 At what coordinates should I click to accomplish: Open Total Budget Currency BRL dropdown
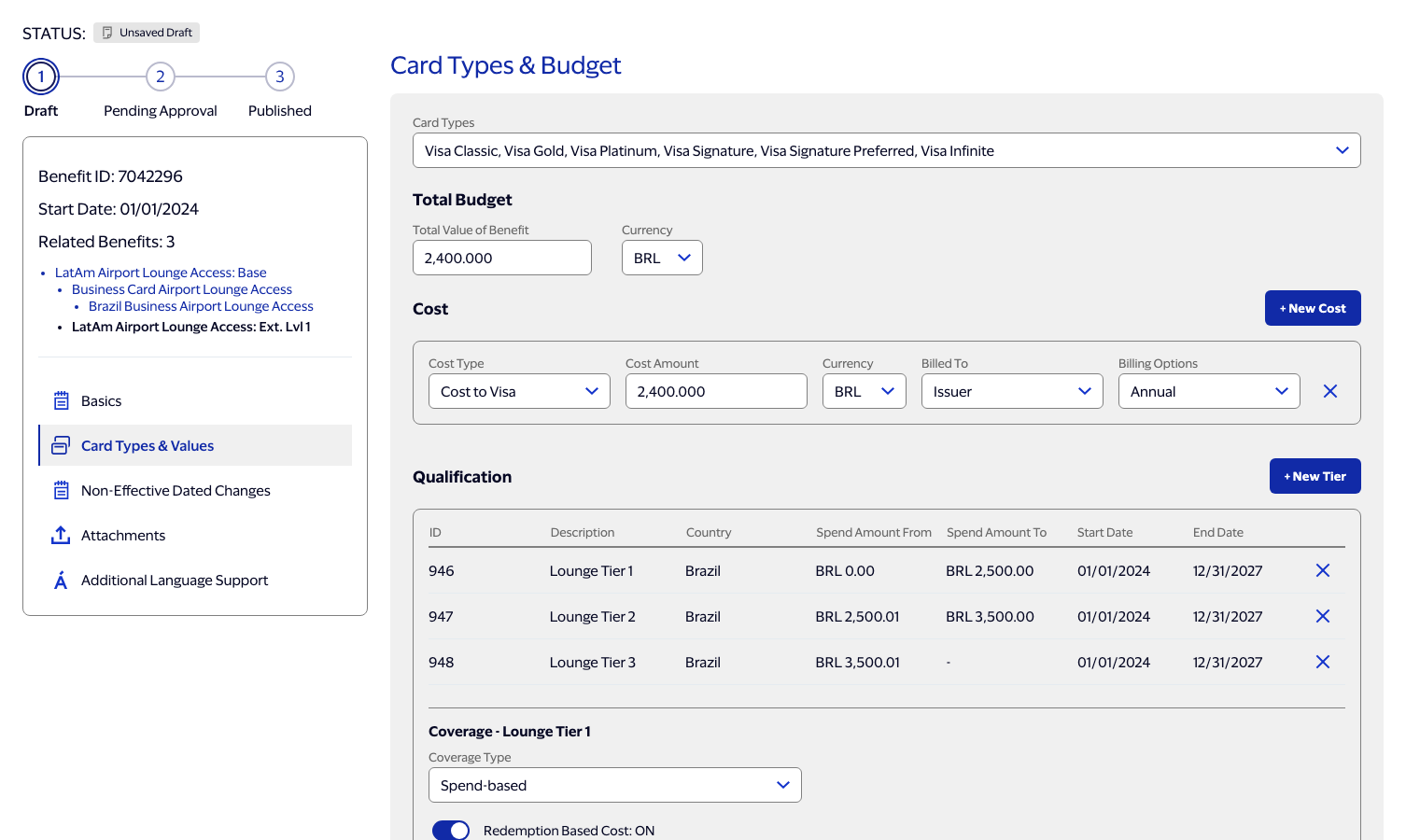[662, 258]
